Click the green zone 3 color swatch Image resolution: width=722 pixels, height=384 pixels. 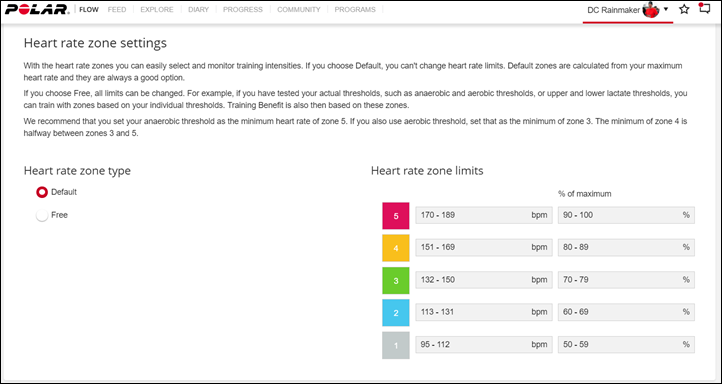396,280
